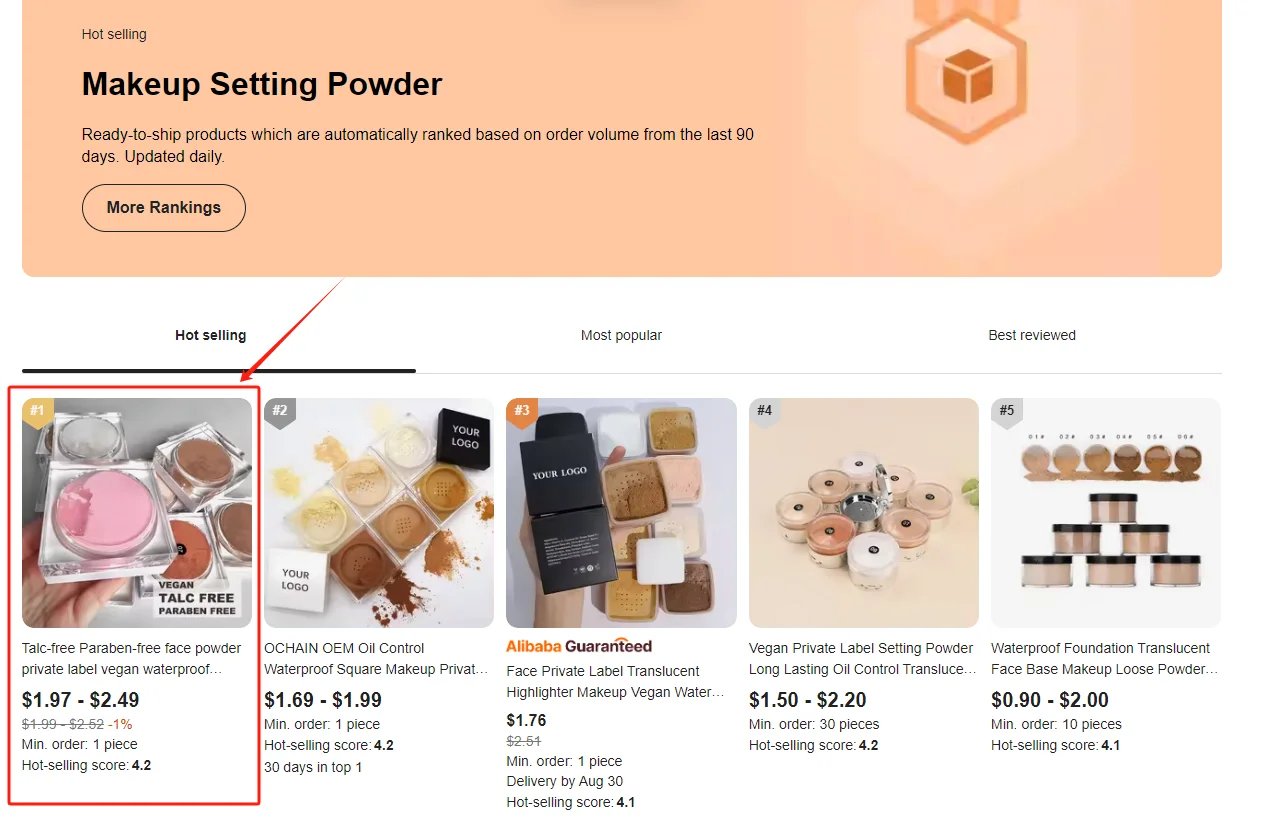Image resolution: width=1267 pixels, height=819 pixels.
Task: Open OCHAIN OEM Oil Control product link
Action: [x=376, y=658]
